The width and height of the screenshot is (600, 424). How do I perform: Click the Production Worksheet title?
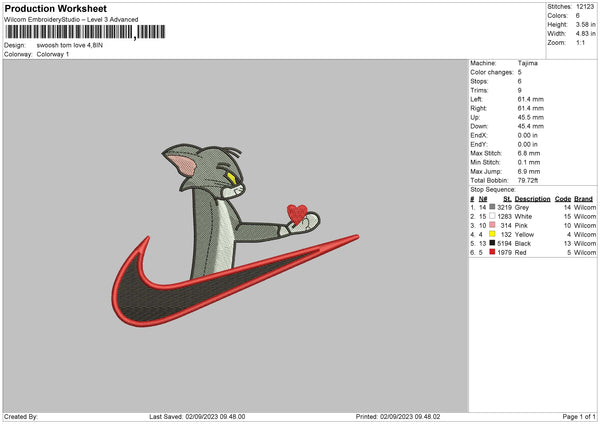(55, 8)
